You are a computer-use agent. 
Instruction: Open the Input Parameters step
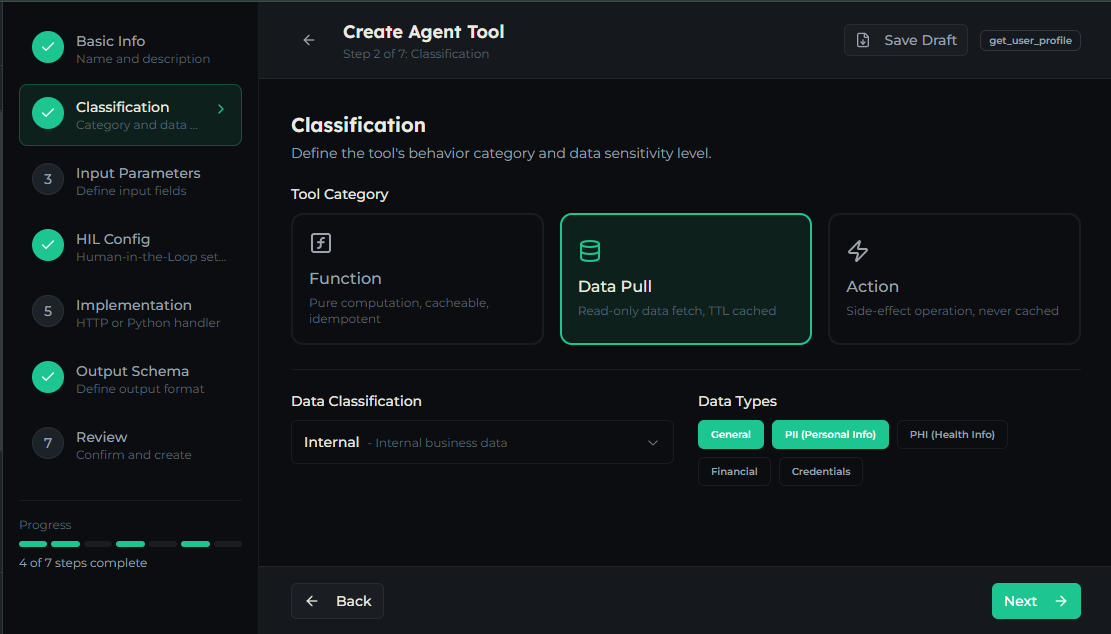pos(130,181)
